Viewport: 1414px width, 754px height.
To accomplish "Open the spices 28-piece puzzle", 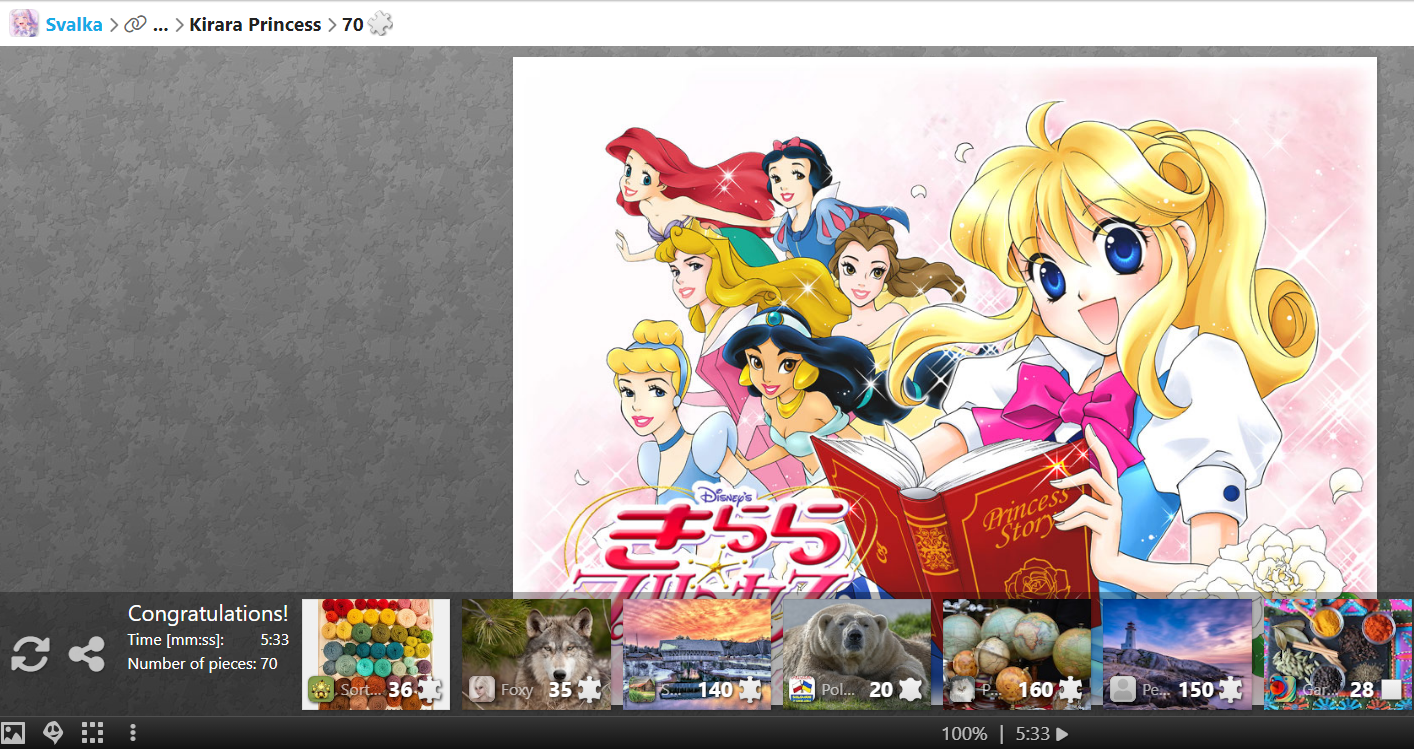I will (1338, 654).
